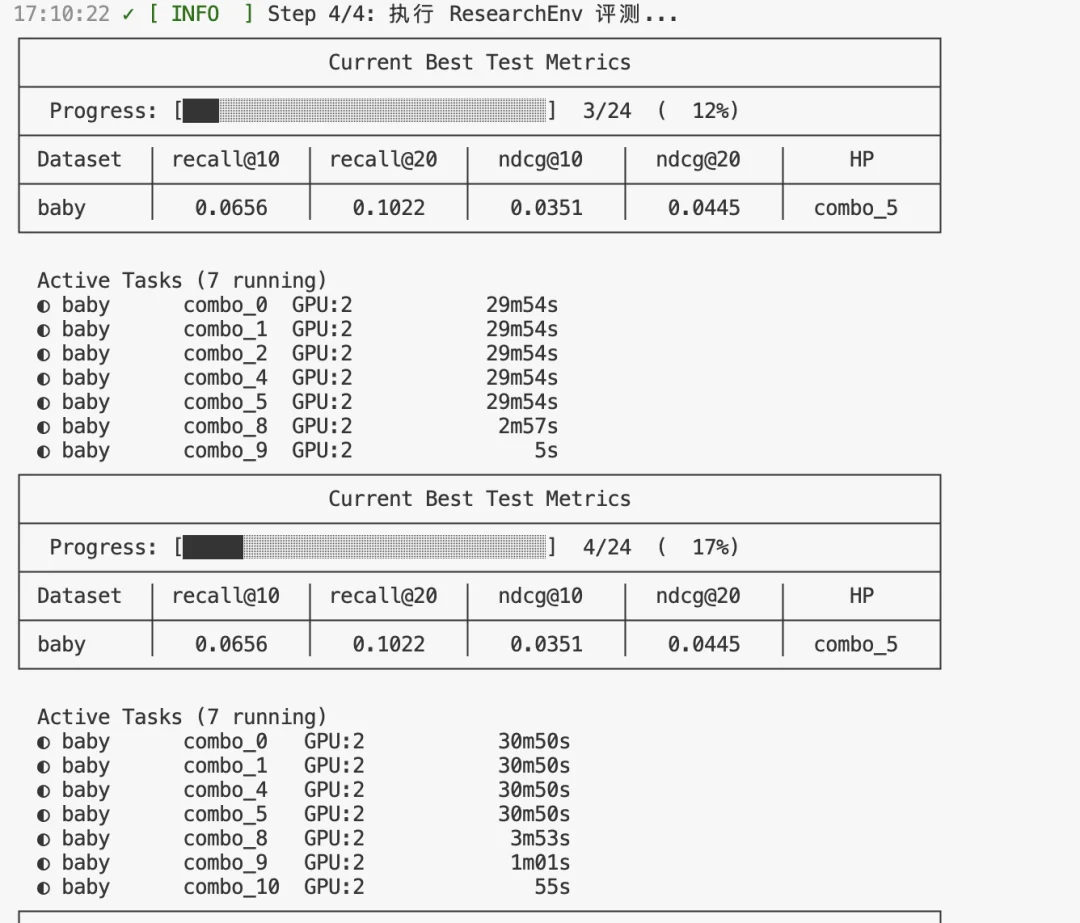The width and height of the screenshot is (1080, 923).
Task: Click the progress bar showing 4/24
Action: [x=365, y=547]
